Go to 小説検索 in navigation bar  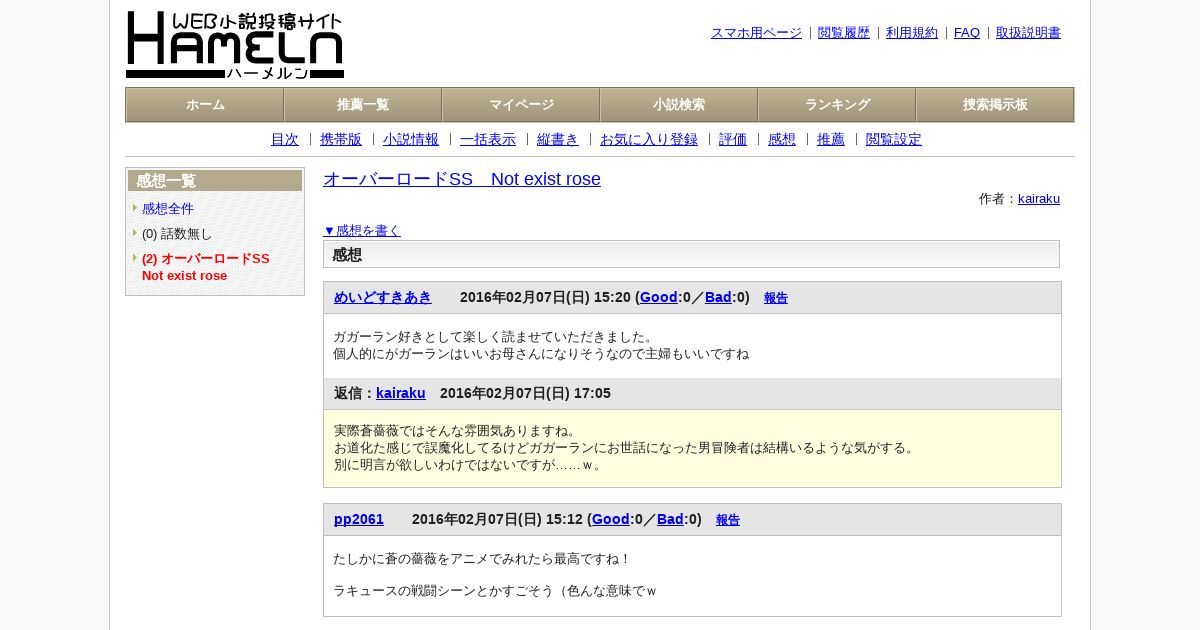pos(679,105)
